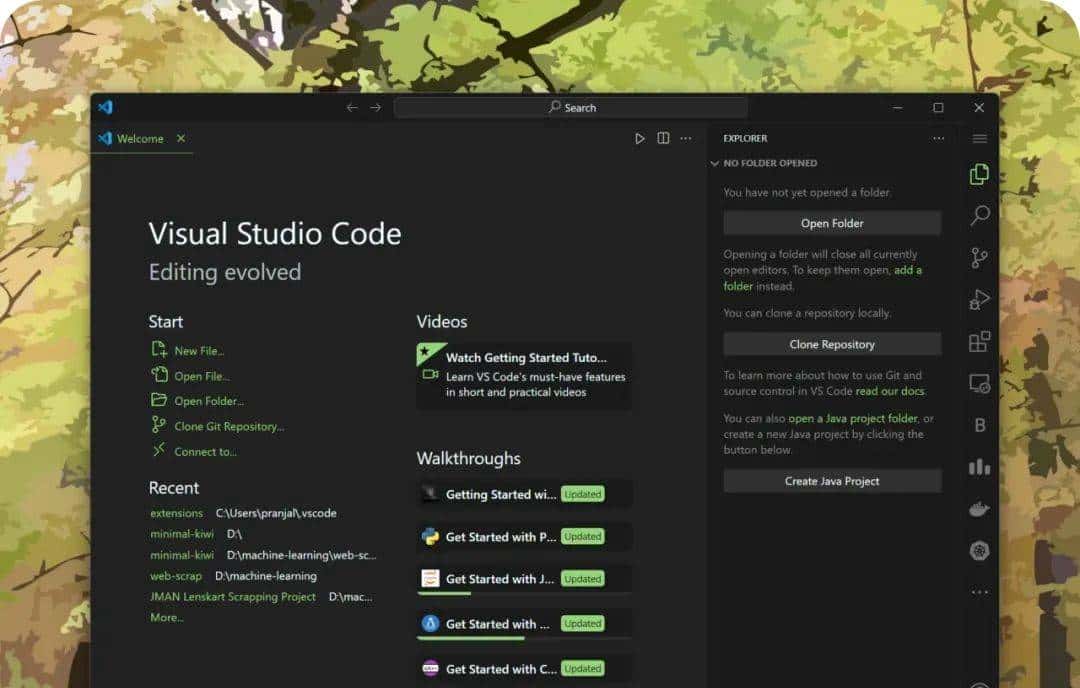1080x688 pixels.
Task: Click the Create Java Project button
Action: 832,480
